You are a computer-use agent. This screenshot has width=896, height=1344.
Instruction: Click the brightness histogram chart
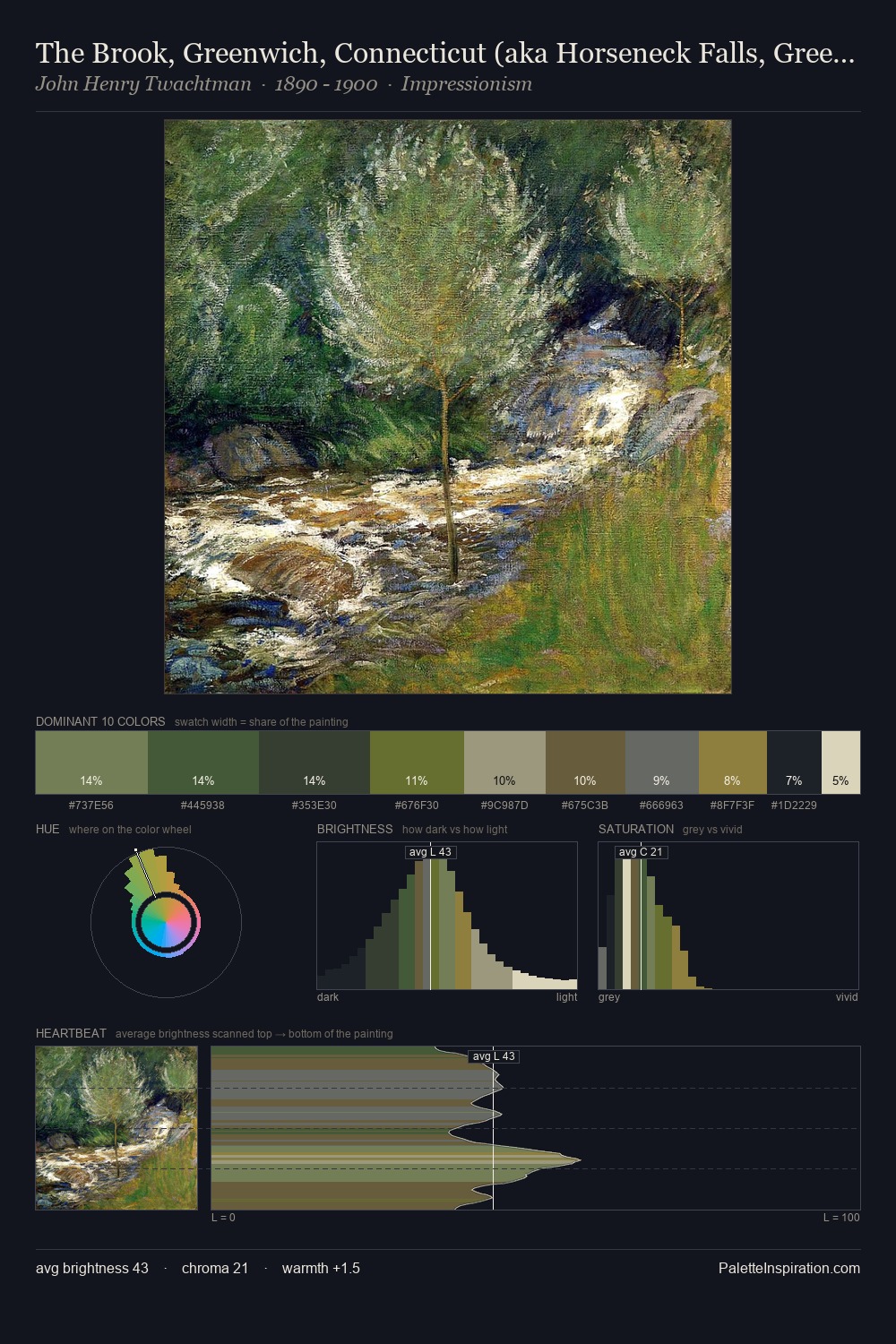click(x=447, y=916)
